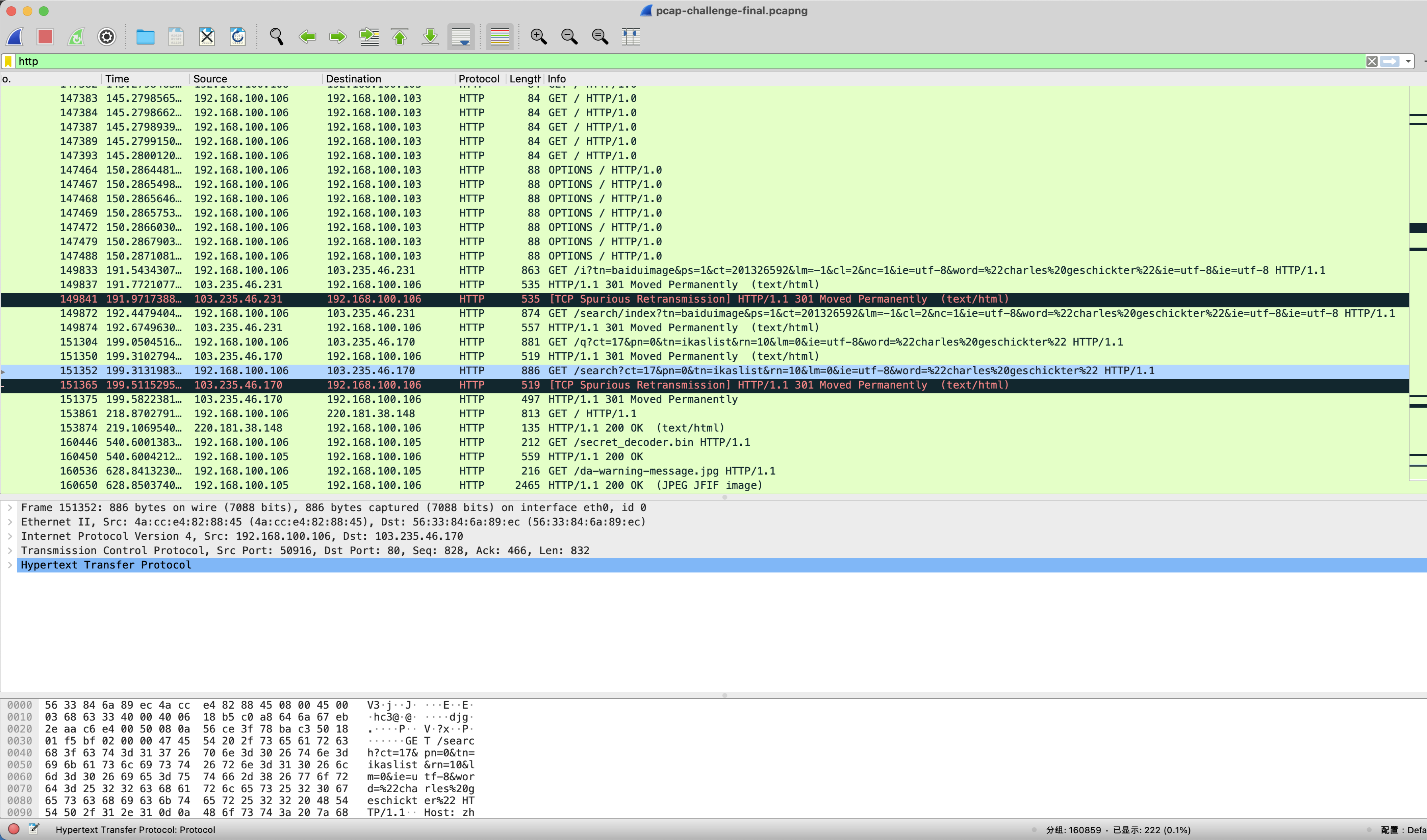The height and width of the screenshot is (840, 1427).
Task: Sort by the Protocol column header
Action: coord(479,79)
